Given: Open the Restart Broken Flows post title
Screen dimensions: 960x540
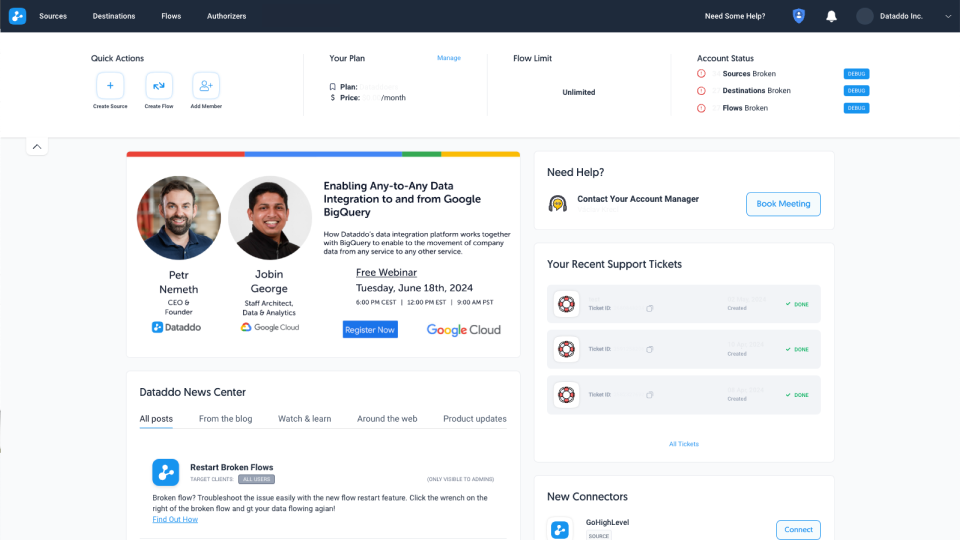Looking at the screenshot, I should click(231, 467).
